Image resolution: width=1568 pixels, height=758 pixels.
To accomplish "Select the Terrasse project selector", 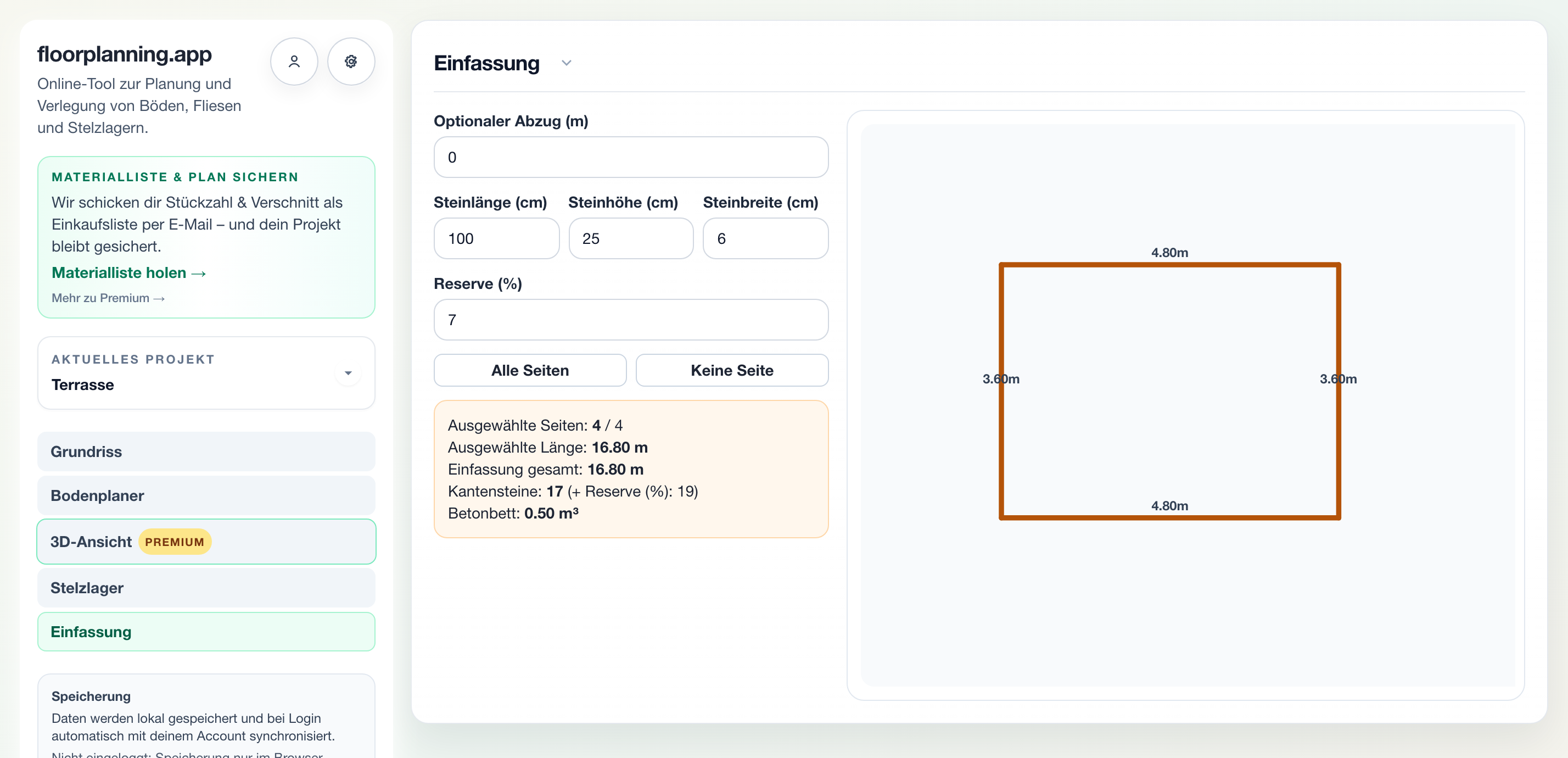I will (x=206, y=372).
